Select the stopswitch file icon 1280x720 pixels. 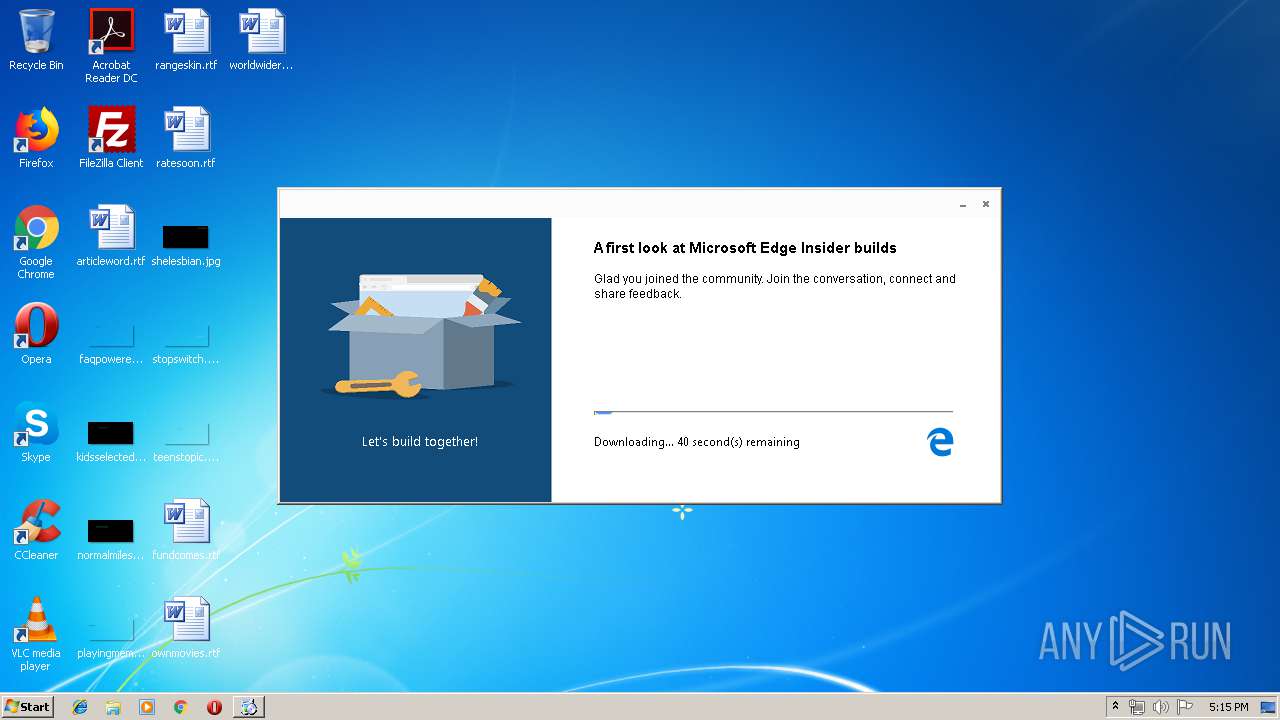click(x=186, y=343)
